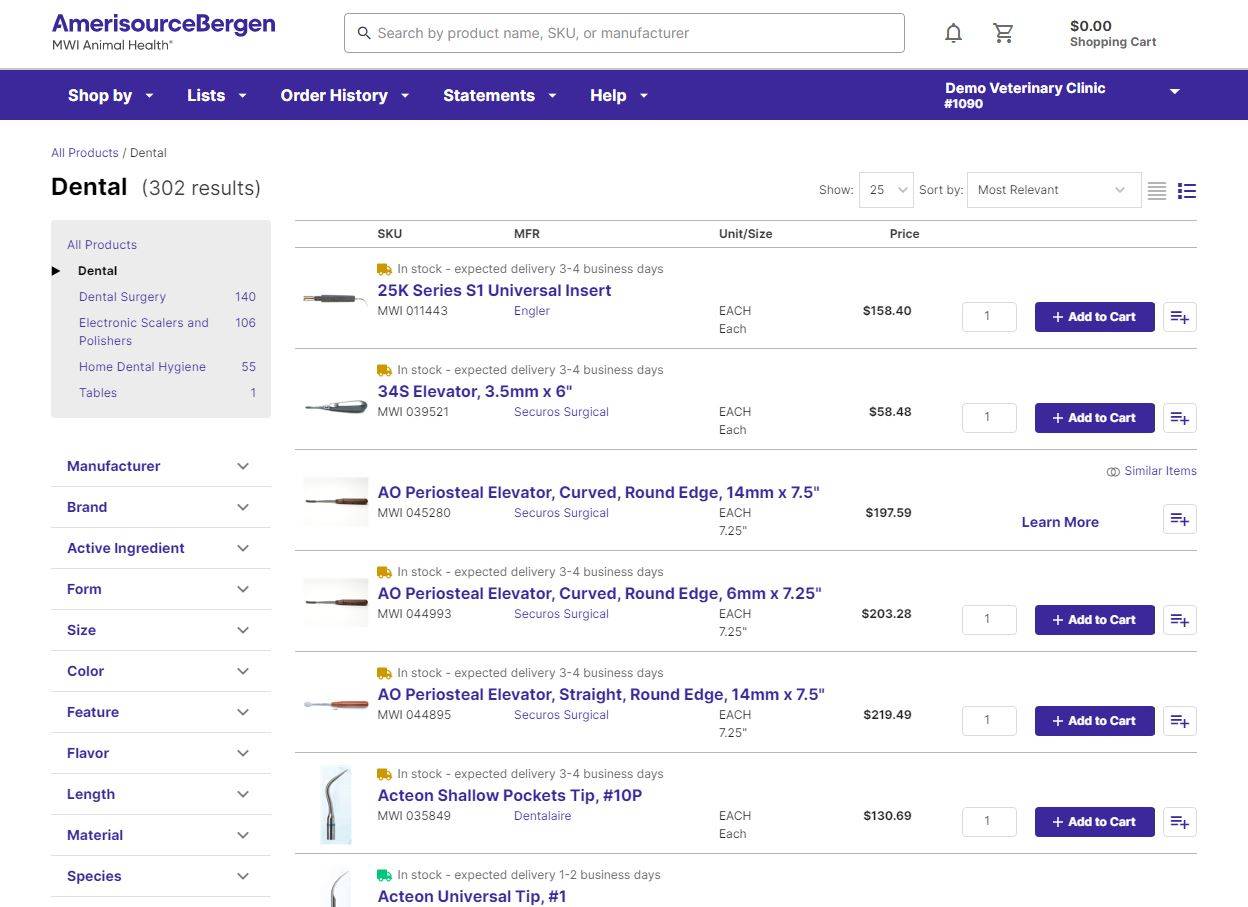This screenshot has width=1248, height=907.
Task: Expand the Manufacturer filter
Action: coord(160,466)
